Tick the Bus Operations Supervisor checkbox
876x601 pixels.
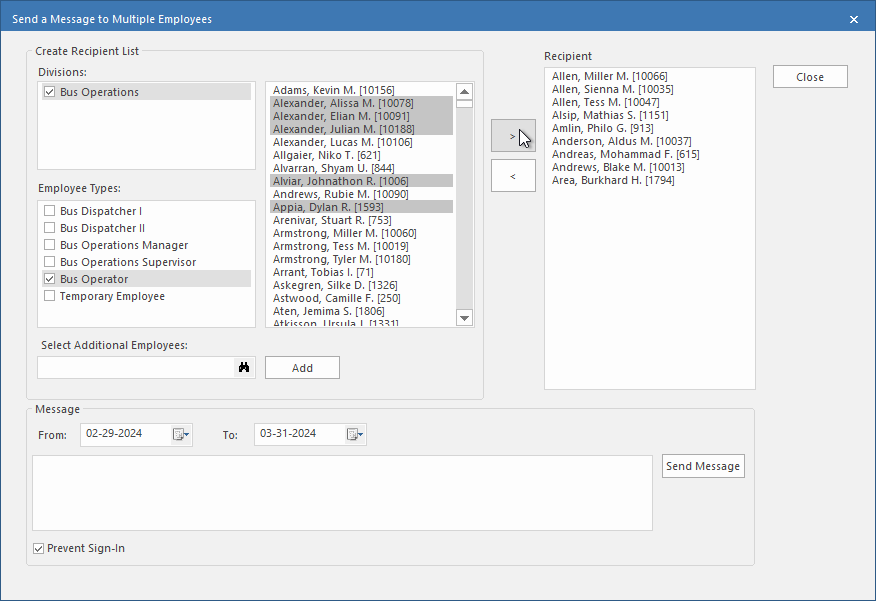tap(50, 262)
